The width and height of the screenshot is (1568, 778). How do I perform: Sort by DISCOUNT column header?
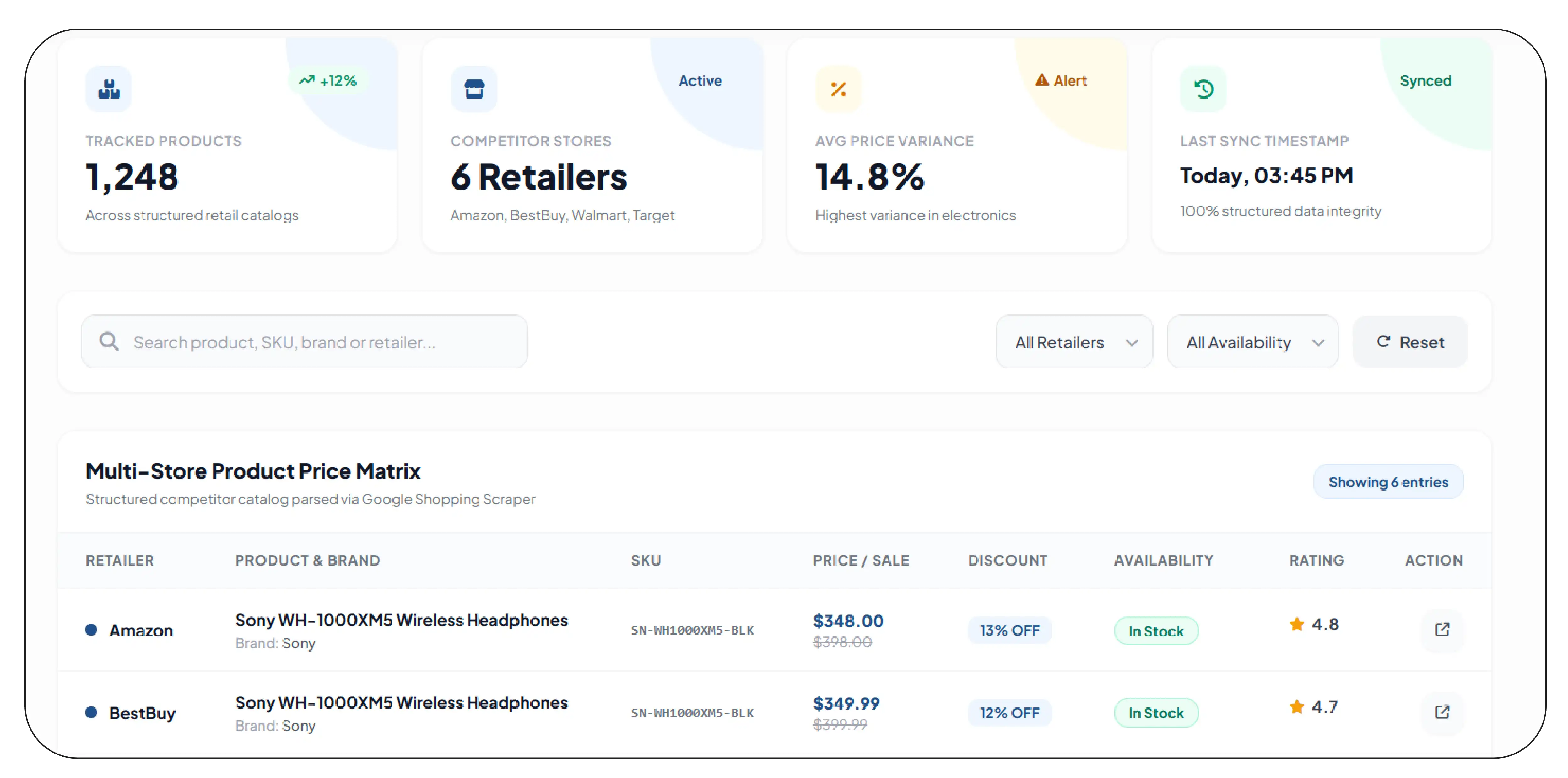pos(1008,560)
